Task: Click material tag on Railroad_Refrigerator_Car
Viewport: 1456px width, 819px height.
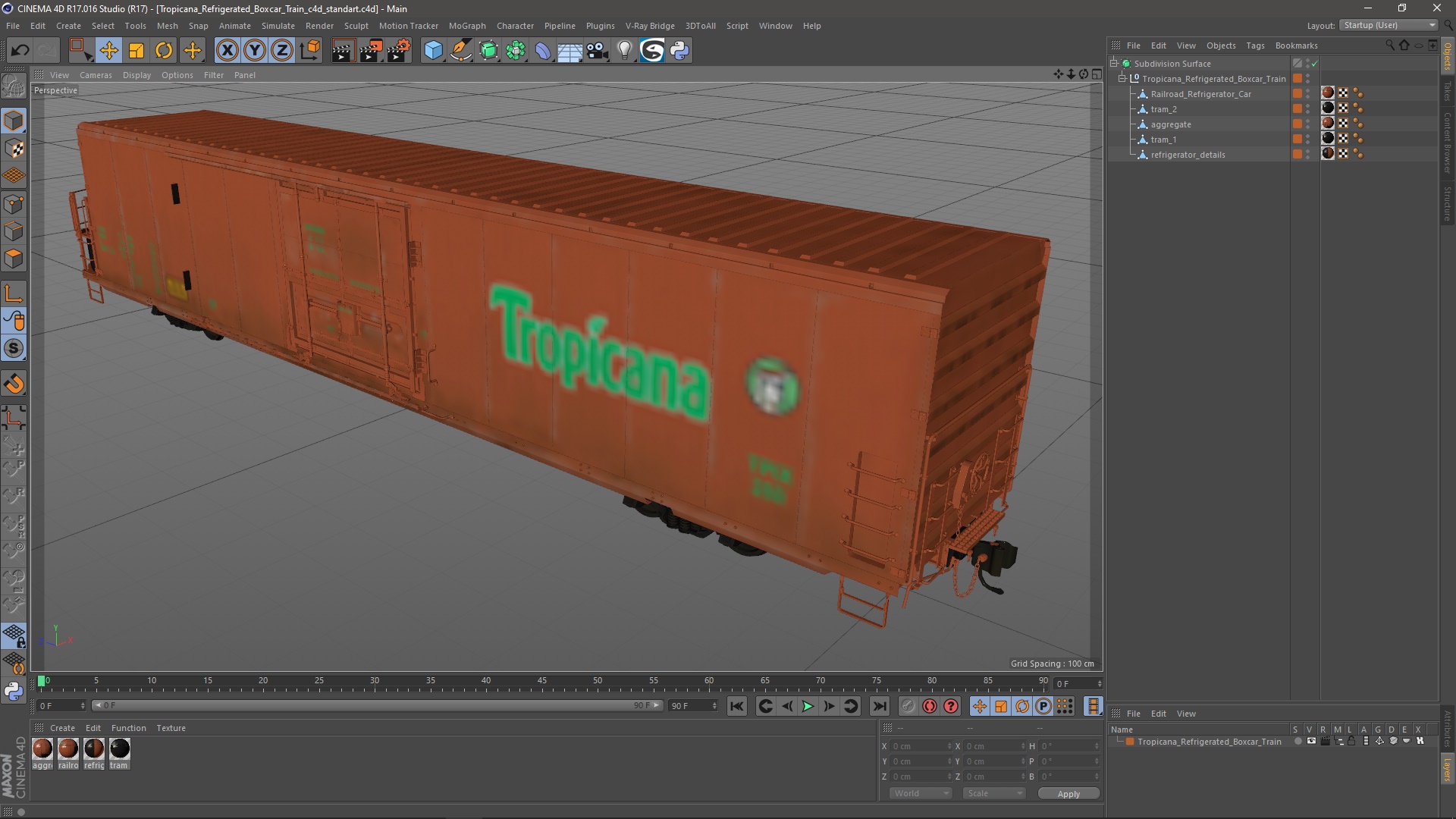Action: 1328,93
